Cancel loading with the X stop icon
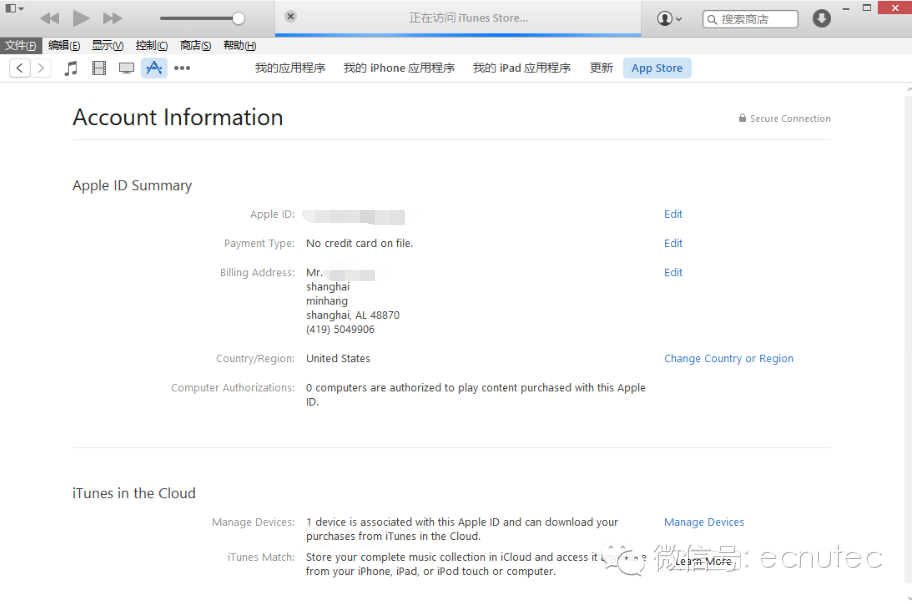 pyautogui.click(x=291, y=16)
